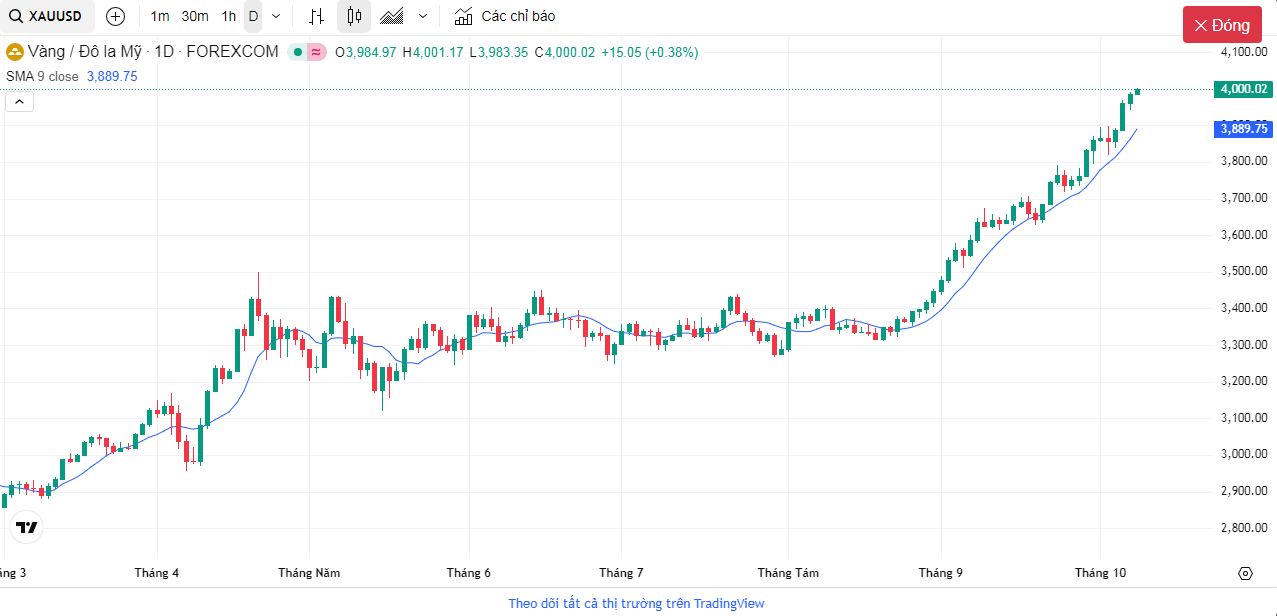Select the bars chart type icon
This screenshot has width=1277, height=616.
316,16
